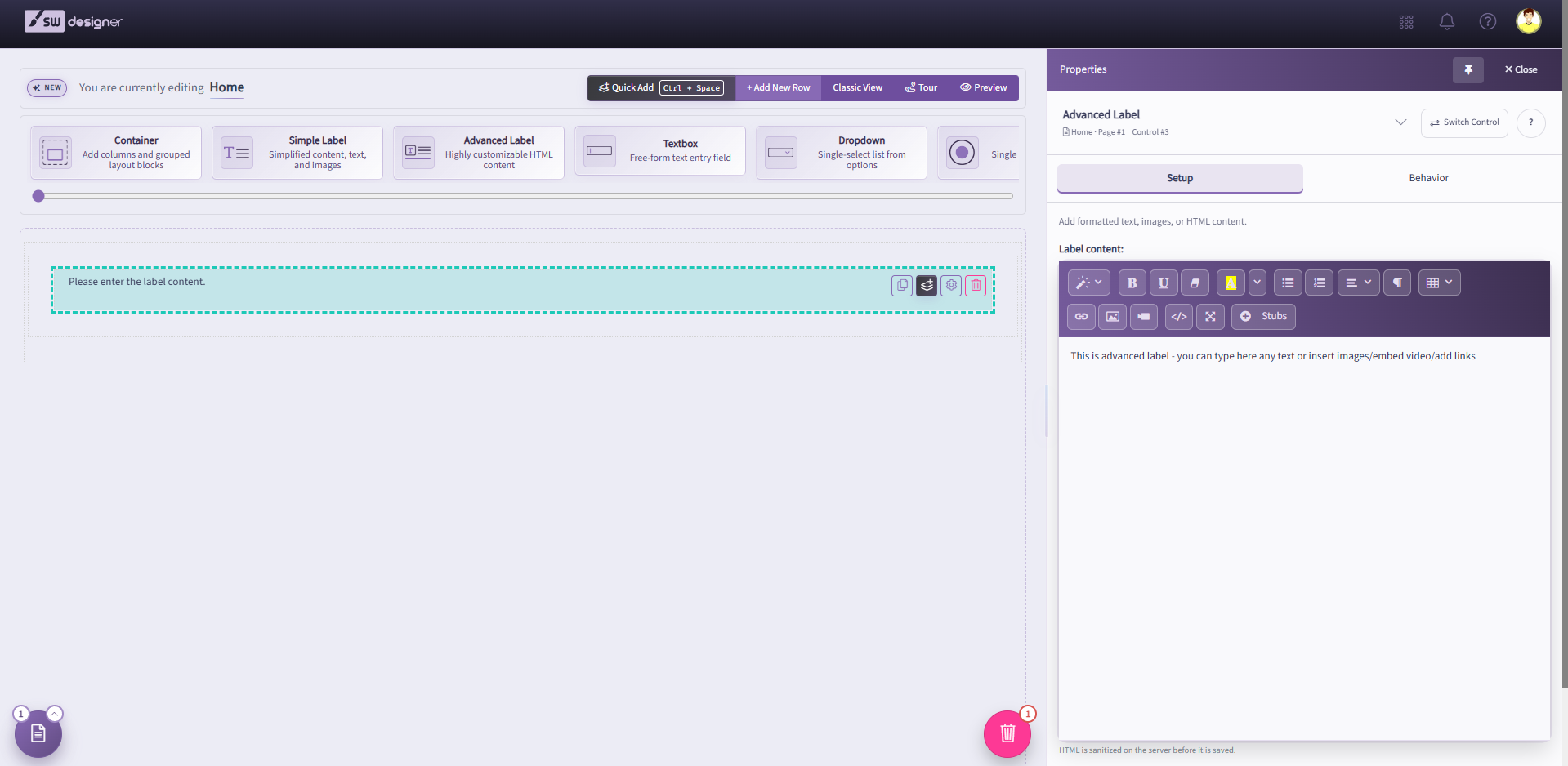Open the Stubs insert button

(1263, 317)
